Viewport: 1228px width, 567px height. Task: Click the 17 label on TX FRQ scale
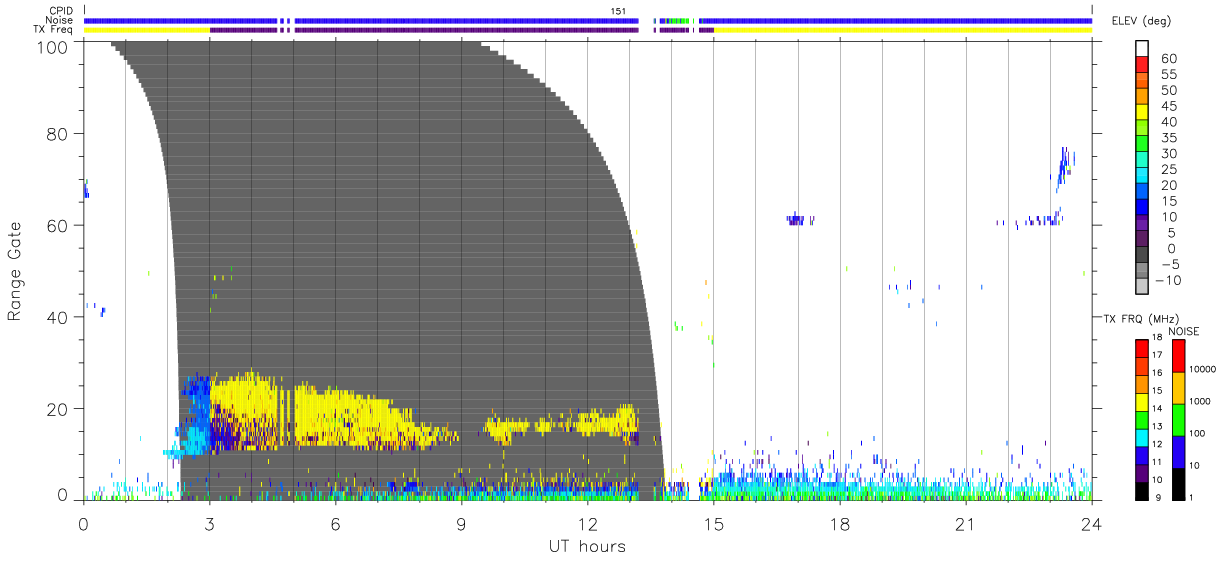[1159, 355]
